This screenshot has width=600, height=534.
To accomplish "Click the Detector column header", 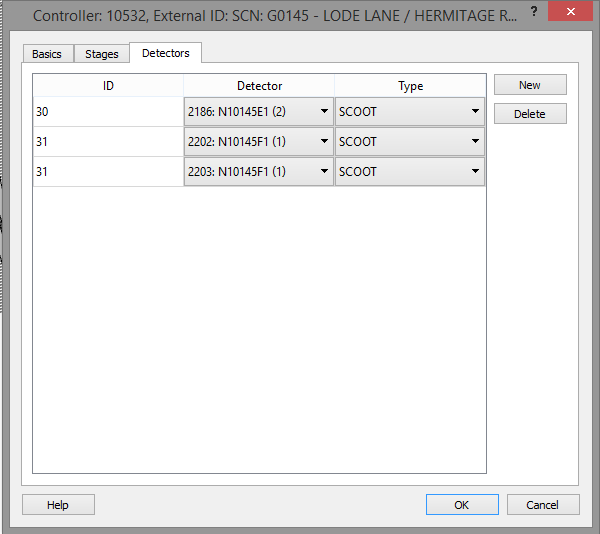I will point(259,86).
